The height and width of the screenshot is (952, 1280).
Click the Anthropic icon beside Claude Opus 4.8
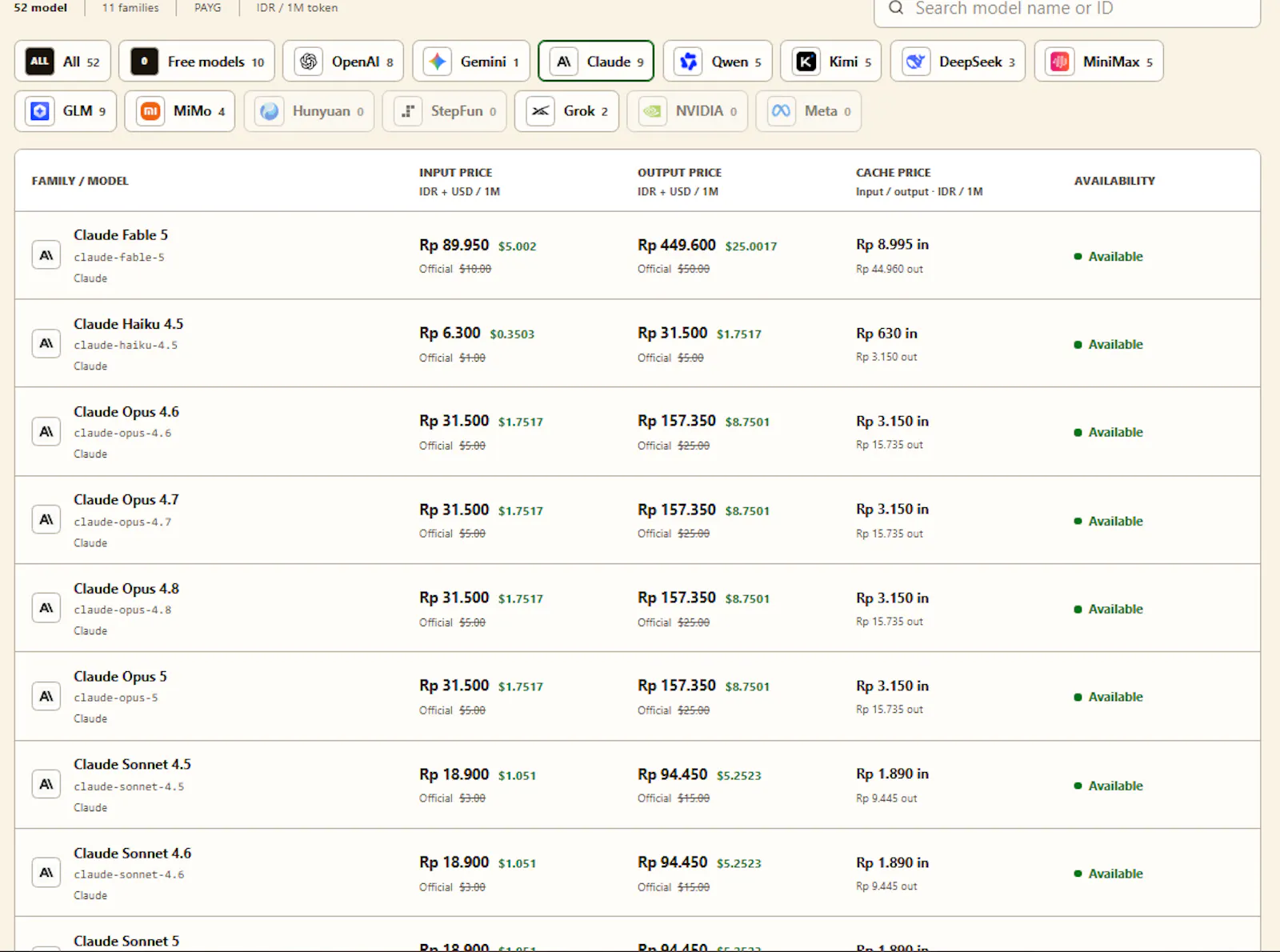[46, 608]
